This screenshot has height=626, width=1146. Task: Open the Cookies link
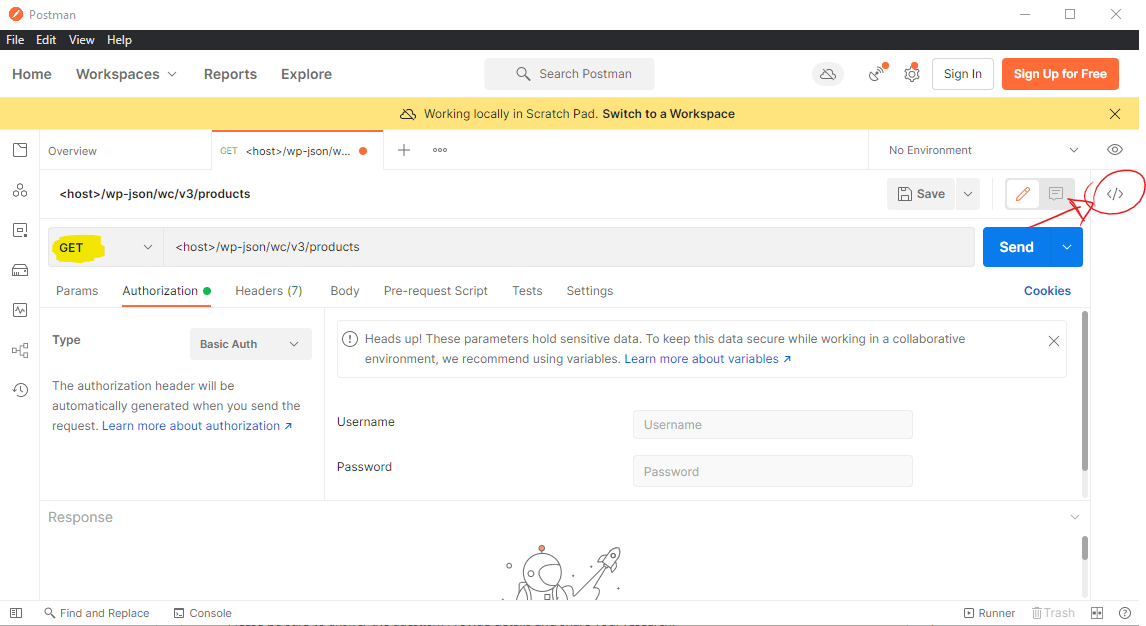click(1047, 291)
